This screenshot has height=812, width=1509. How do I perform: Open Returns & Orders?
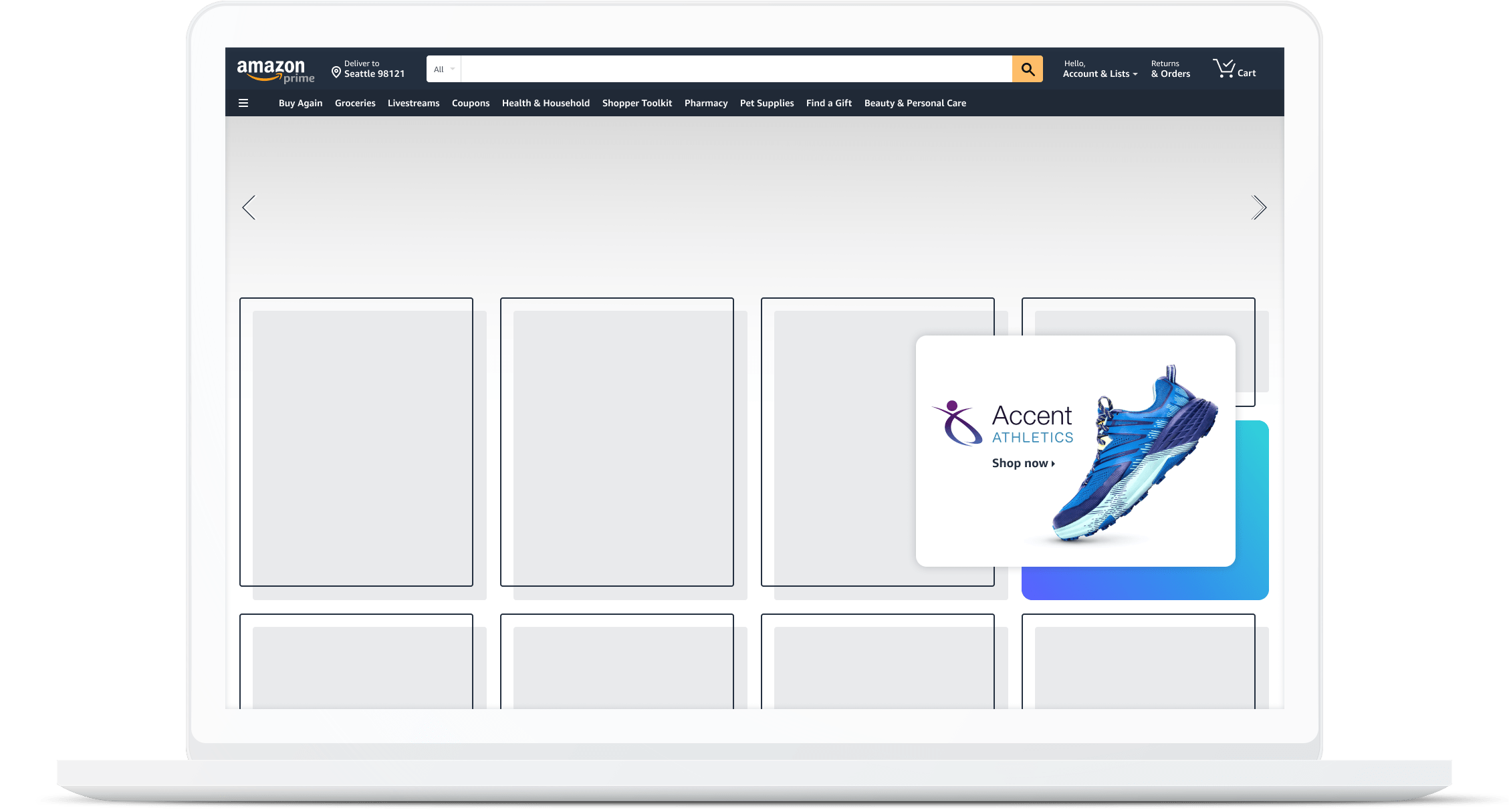1170,67
